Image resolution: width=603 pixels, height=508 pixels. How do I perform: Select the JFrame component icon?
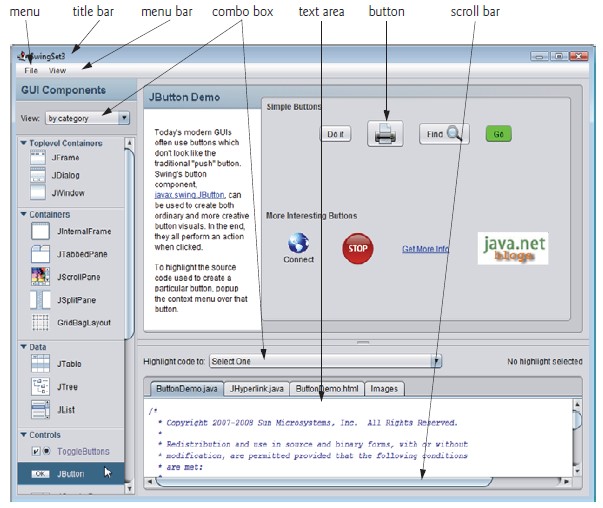(41, 160)
